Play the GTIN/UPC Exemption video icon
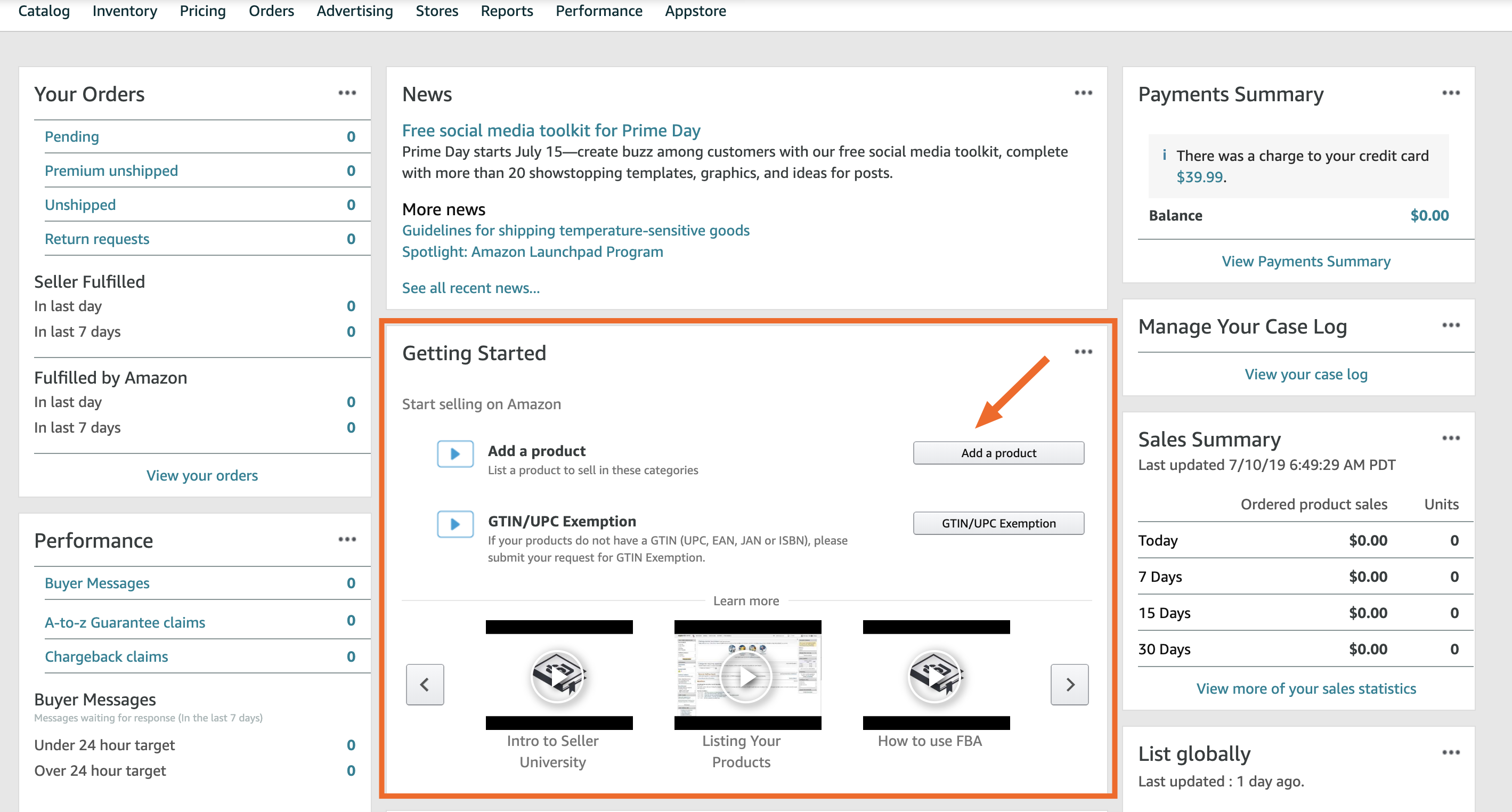Screen dimensions: 1512x812 point(455,524)
